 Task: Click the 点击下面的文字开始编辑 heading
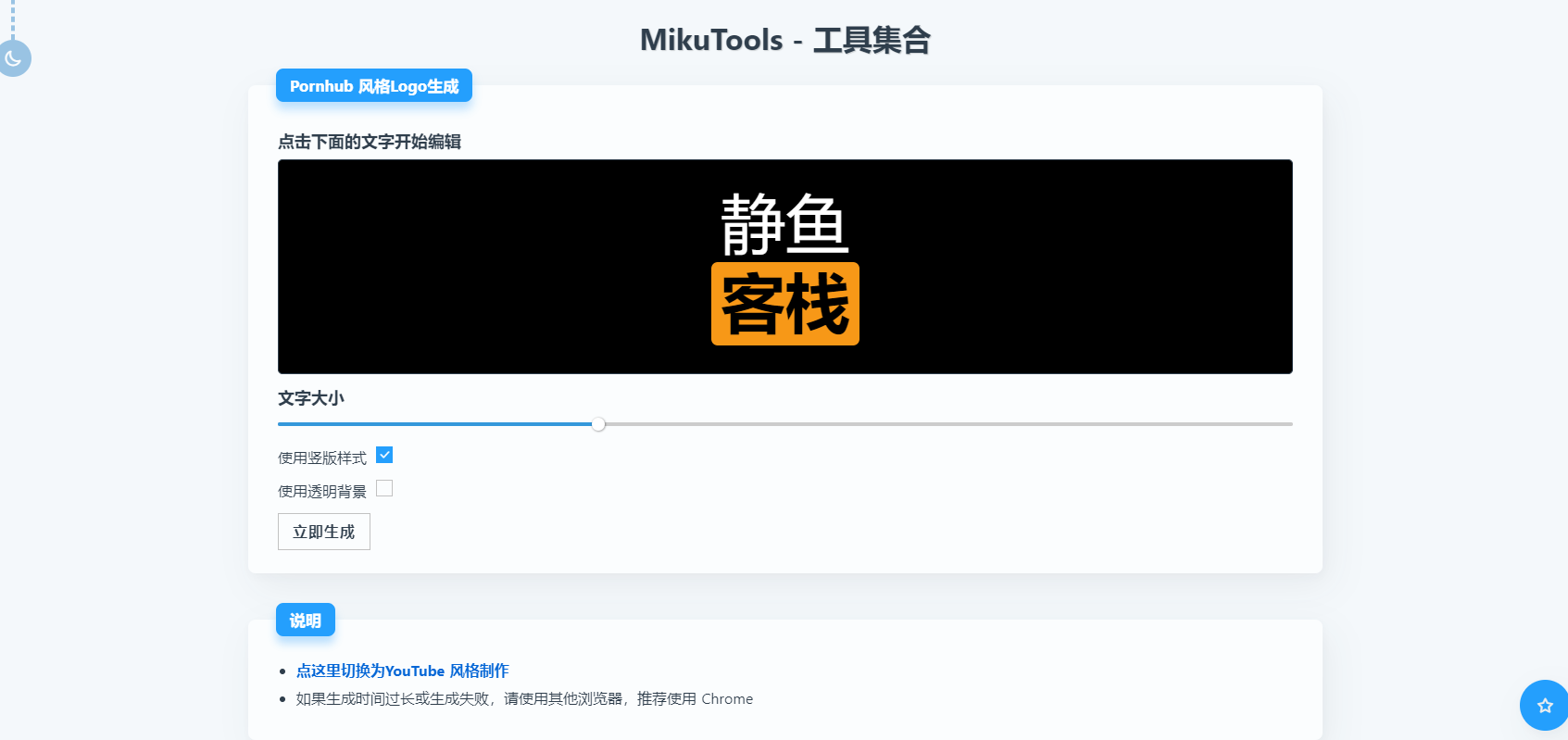pyautogui.click(x=370, y=142)
